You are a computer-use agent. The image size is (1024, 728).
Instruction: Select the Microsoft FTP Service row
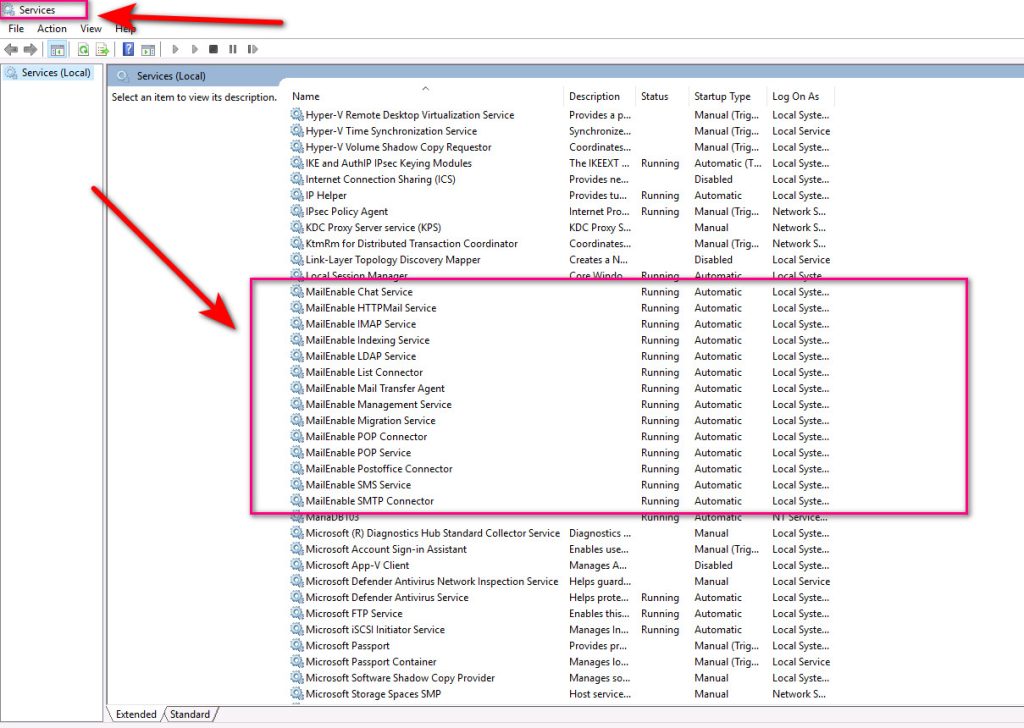354,614
